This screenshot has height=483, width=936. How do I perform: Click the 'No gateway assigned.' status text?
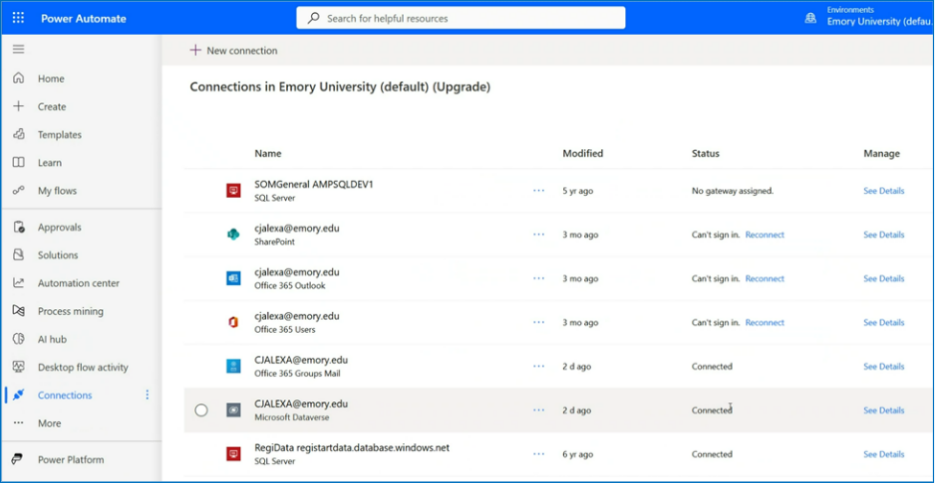(x=732, y=191)
